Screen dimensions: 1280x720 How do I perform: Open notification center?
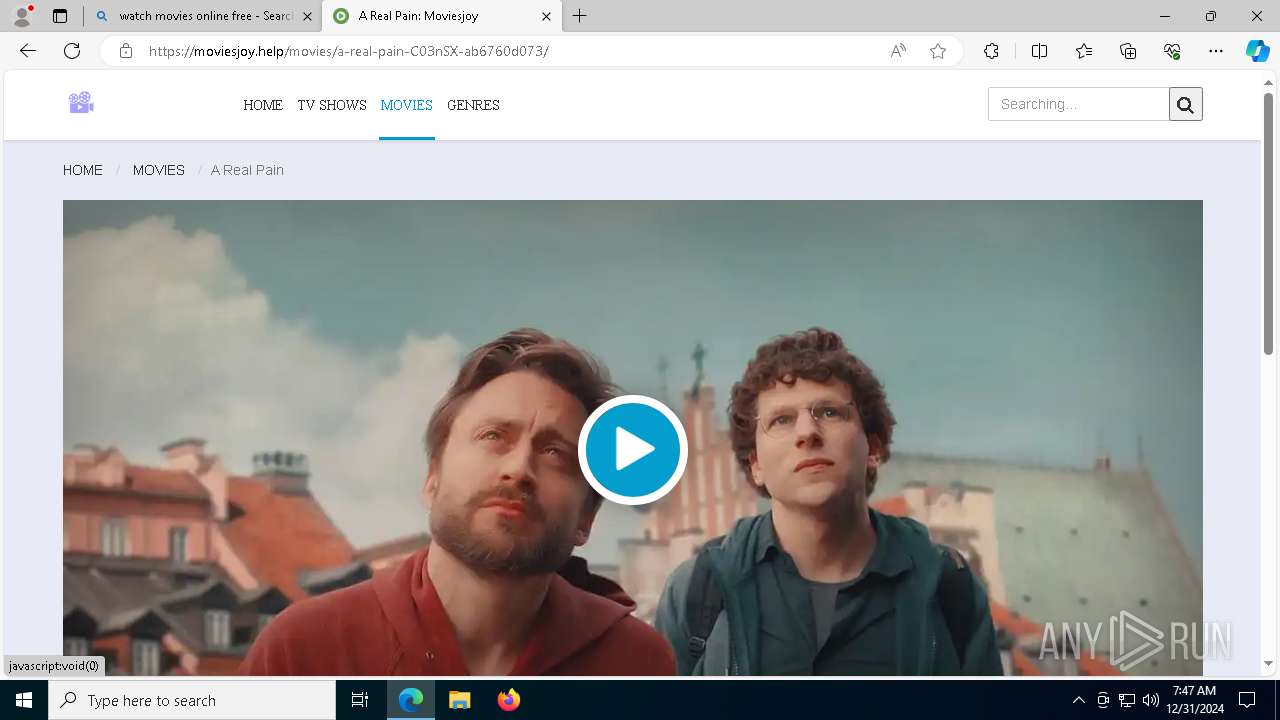tap(1247, 700)
